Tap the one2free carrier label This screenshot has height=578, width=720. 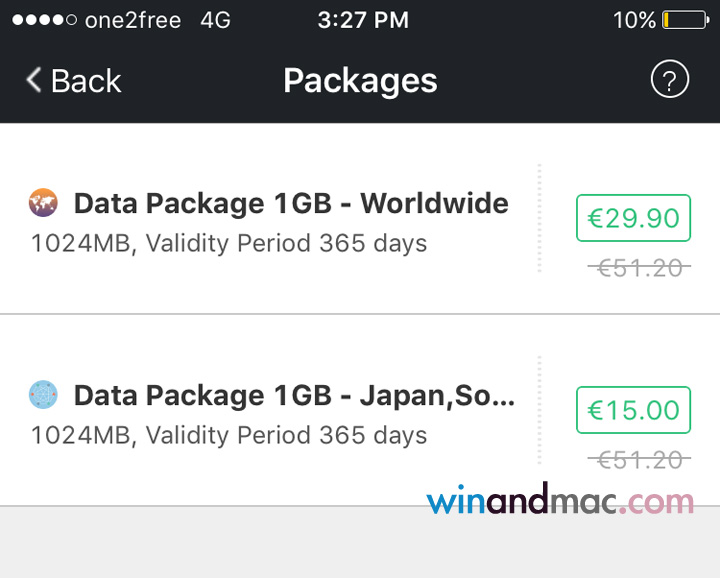coord(133,20)
